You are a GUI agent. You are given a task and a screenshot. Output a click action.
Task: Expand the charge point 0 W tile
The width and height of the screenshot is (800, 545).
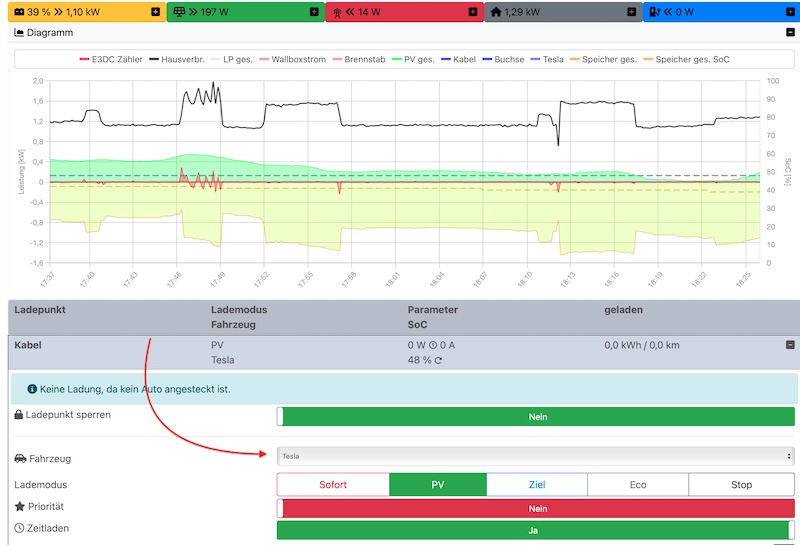789,12
